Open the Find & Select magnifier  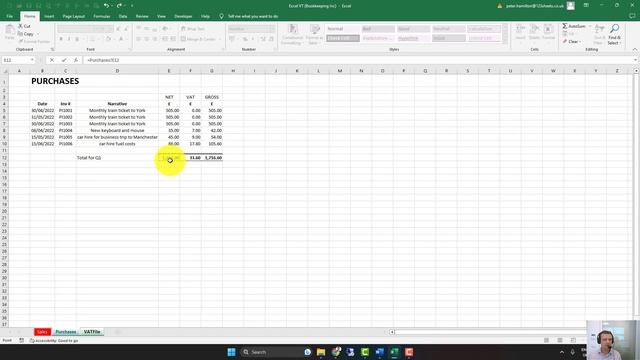pyautogui.click(x=614, y=34)
